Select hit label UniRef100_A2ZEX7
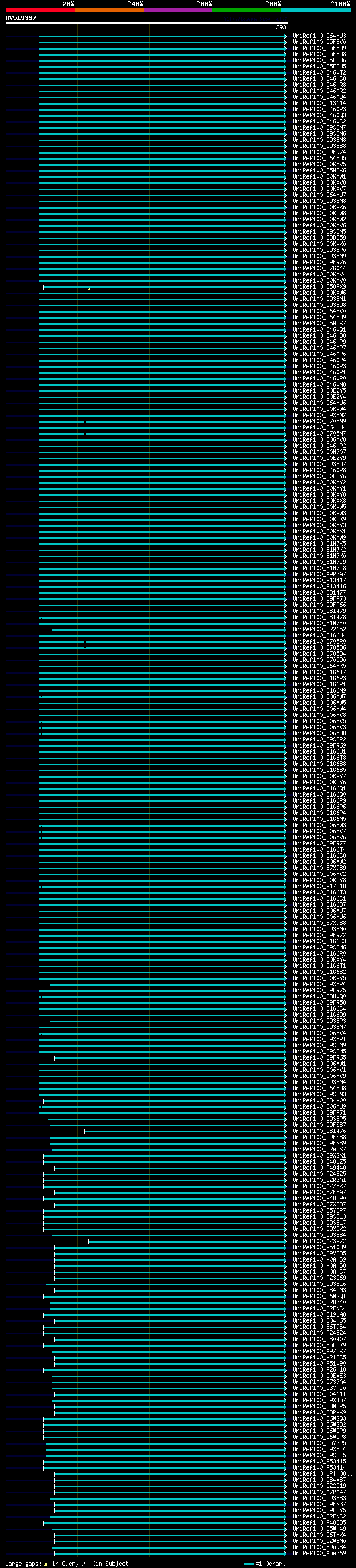Viewport: 356px width, 1568px height. [319, 1186]
